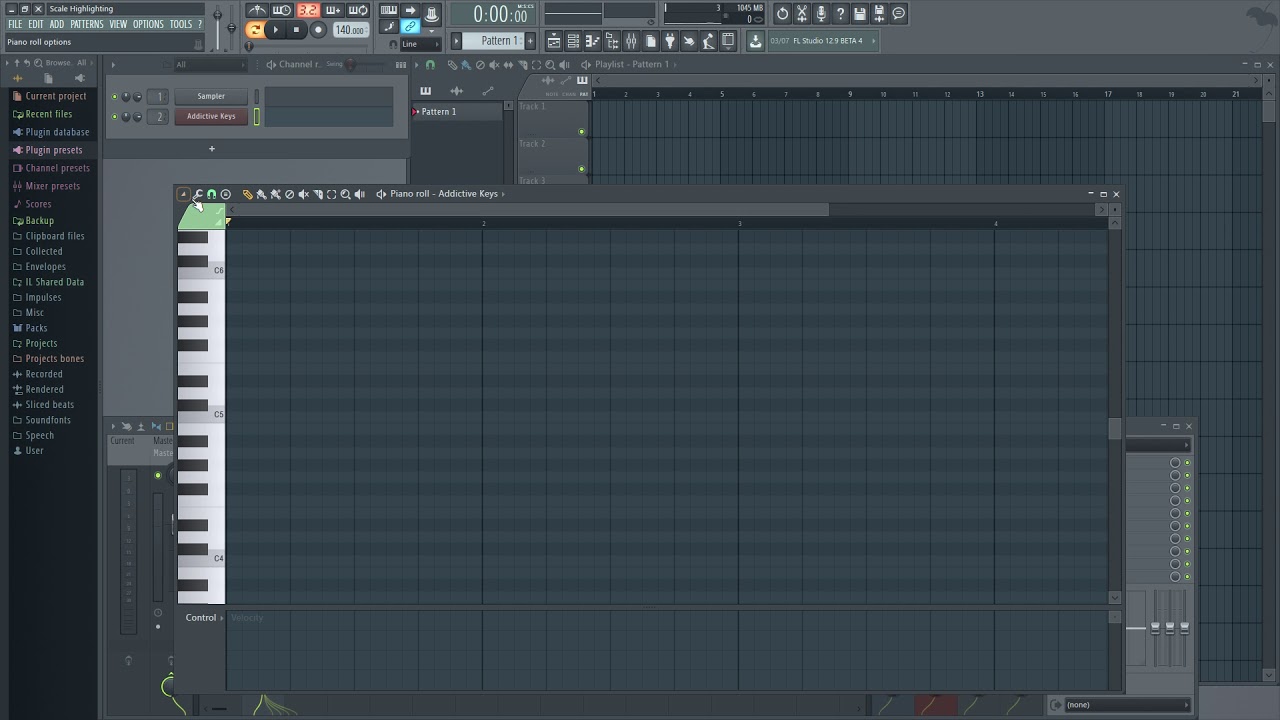Toggle Track 2 mute LED in Playlist

pyautogui.click(x=581, y=169)
